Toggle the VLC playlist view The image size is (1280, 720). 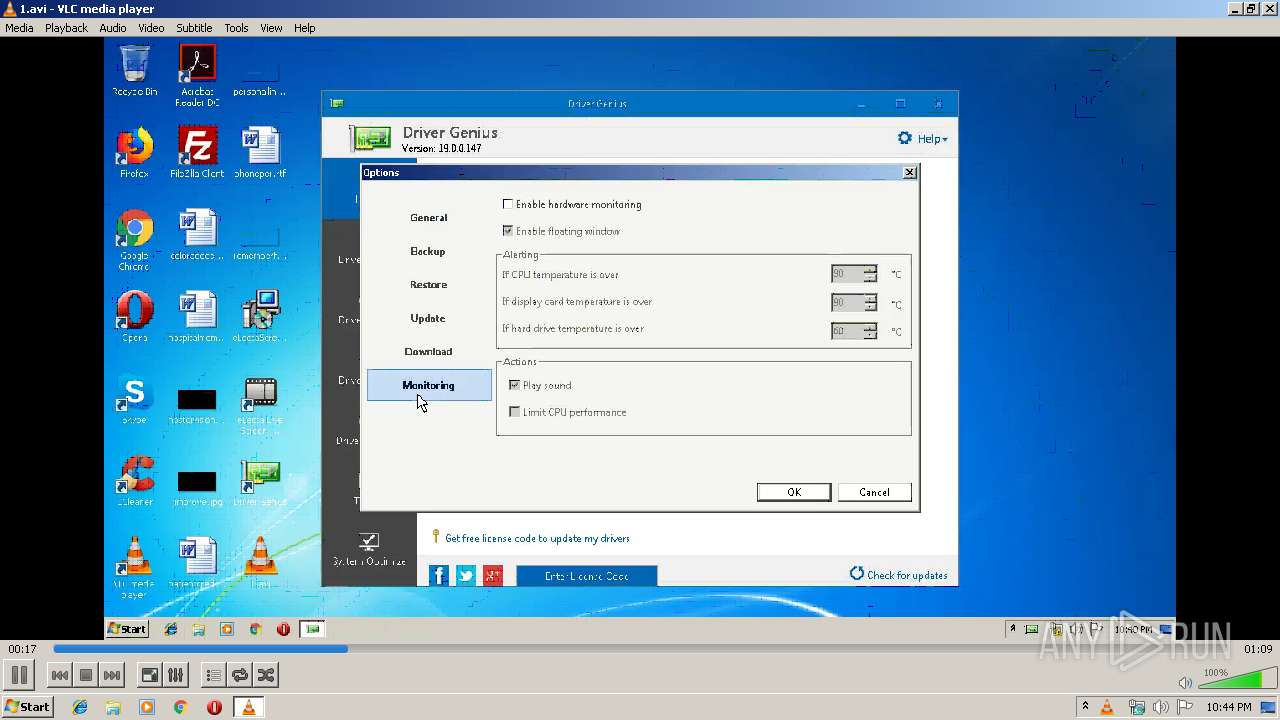tap(213, 675)
